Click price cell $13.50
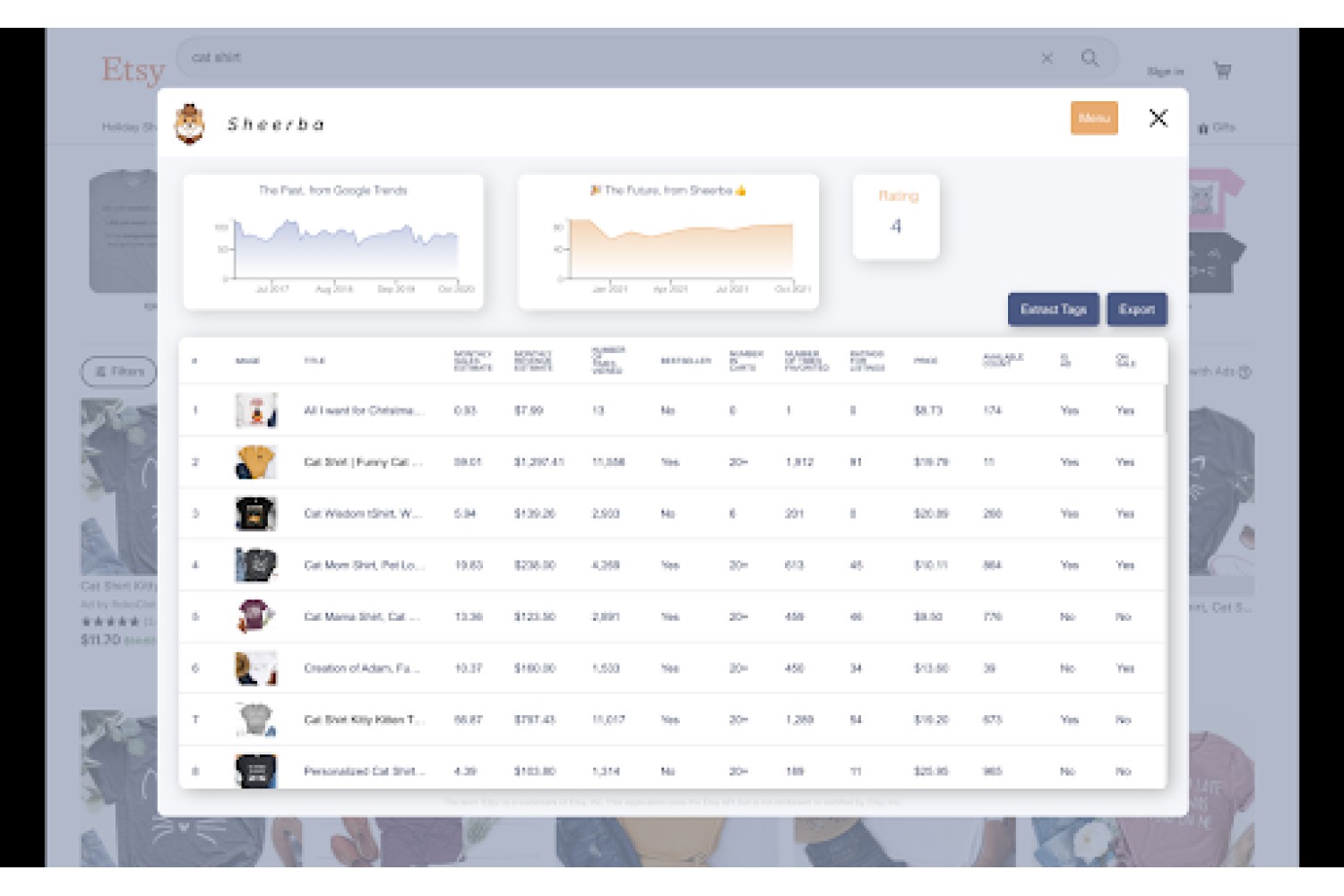 coord(931,668)
